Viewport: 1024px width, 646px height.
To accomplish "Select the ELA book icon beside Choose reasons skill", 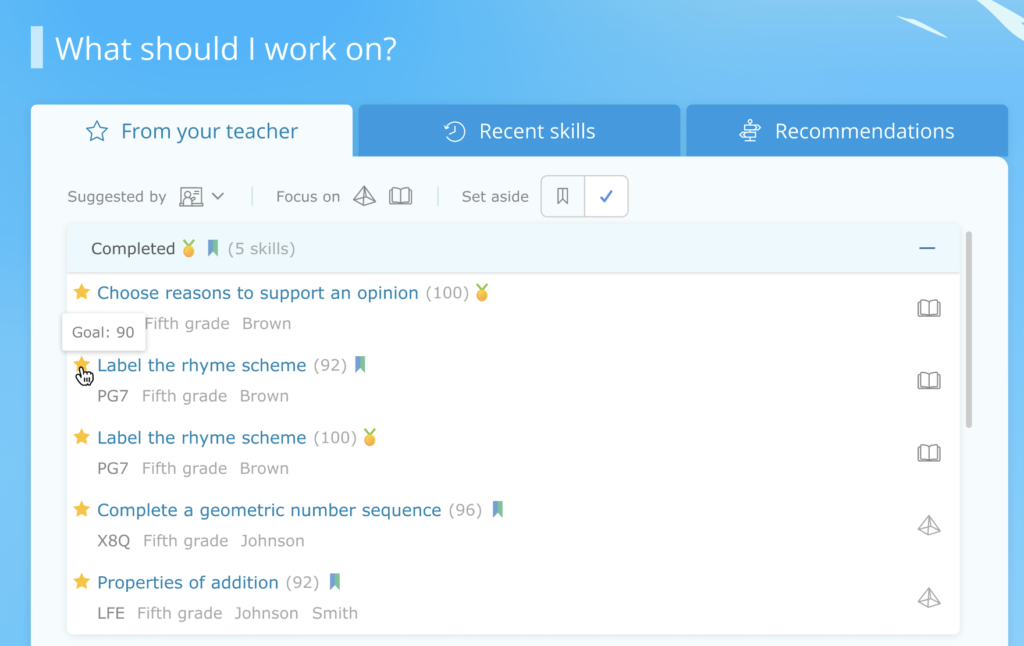I will [x=928, y=308].
